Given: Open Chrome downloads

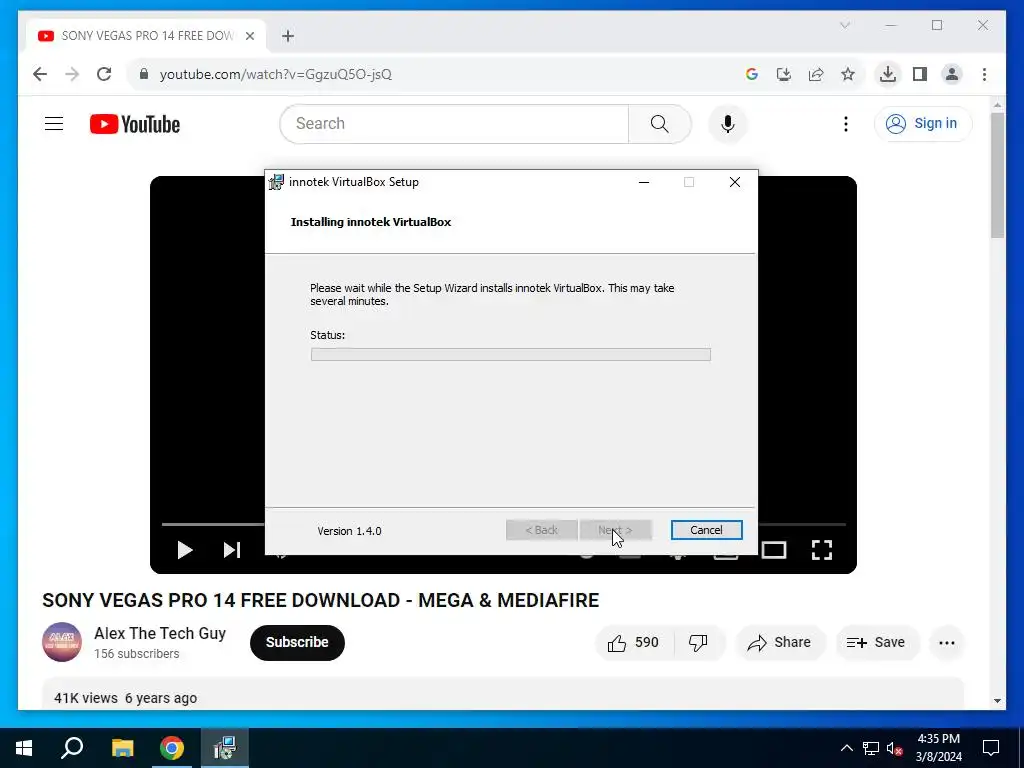Looking at the screenshot, I should click(x=888, y=74).
